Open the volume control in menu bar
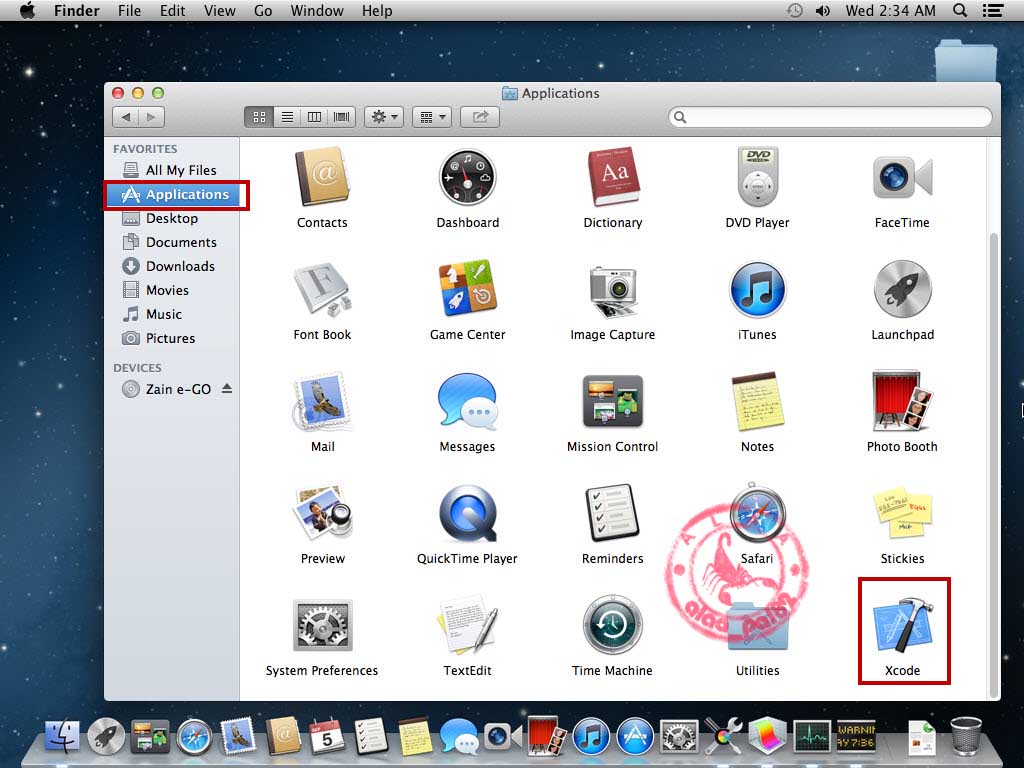Screen dimensions: 1024x768 point(823,10)
